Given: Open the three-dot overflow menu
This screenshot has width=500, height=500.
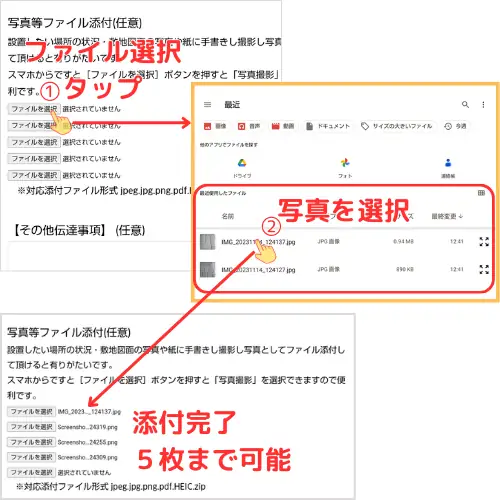Looking at the screenshot, I should [483, 105].
